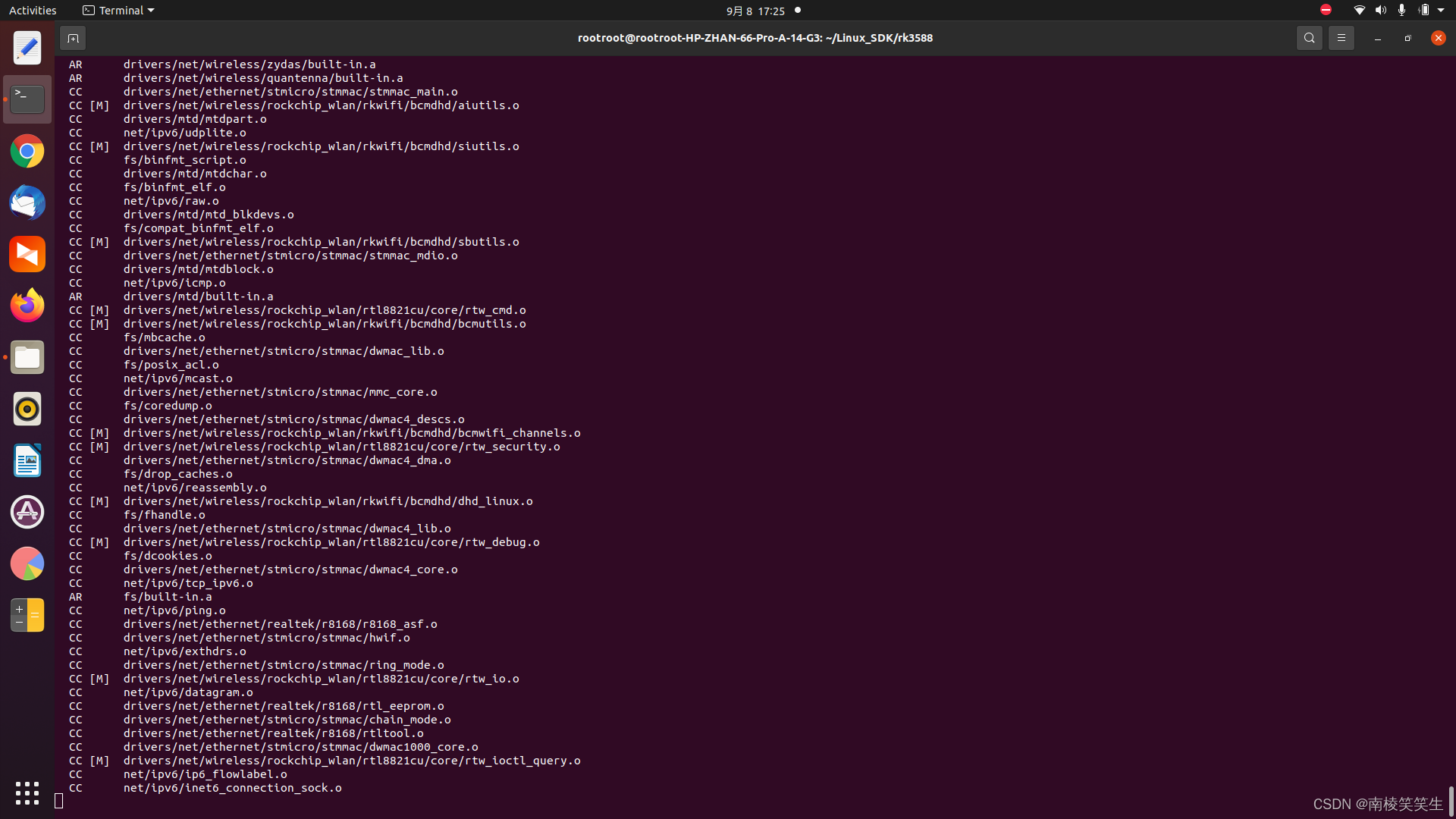Screen dimensions: 1456x819
Task: Open the Terminal app menu in the top bar
Action: point(118,10)
